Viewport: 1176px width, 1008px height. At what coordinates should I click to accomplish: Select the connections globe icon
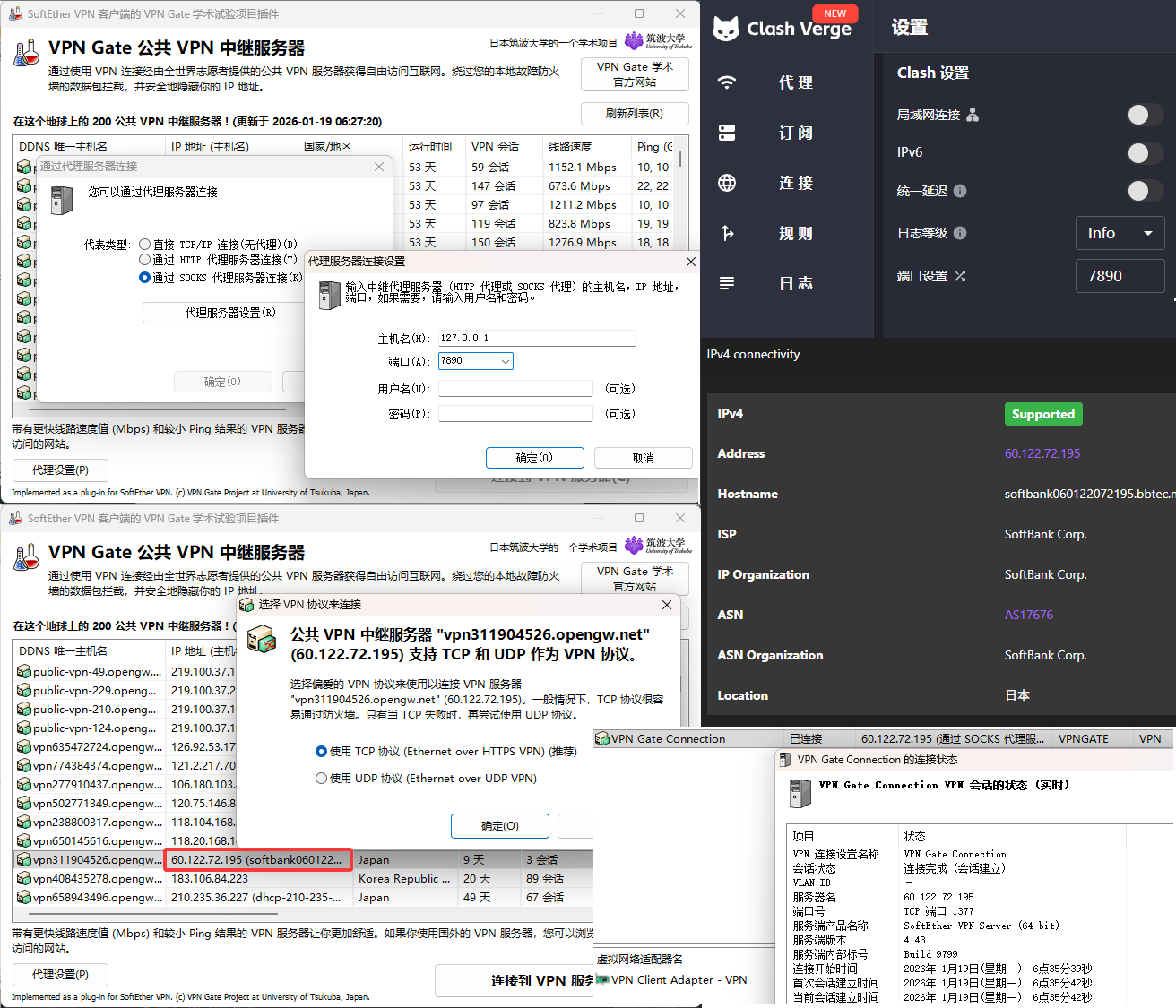(727, 183)
